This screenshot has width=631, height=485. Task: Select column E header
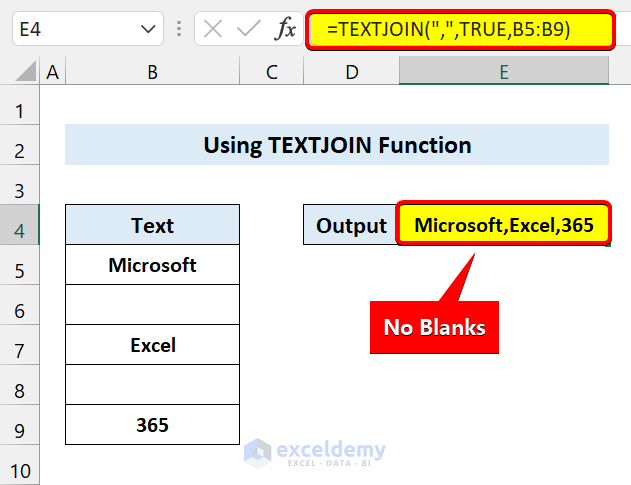tap(504, 72)
